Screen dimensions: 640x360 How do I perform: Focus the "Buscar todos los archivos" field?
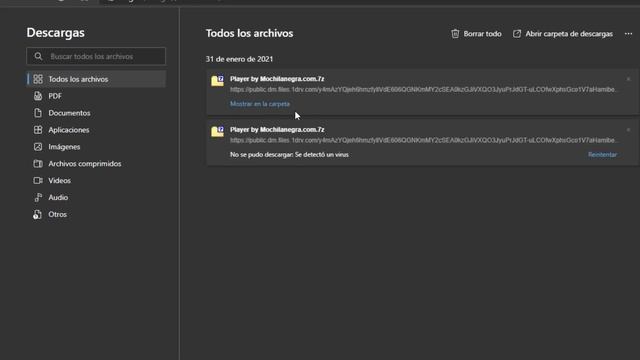[96, 56]
